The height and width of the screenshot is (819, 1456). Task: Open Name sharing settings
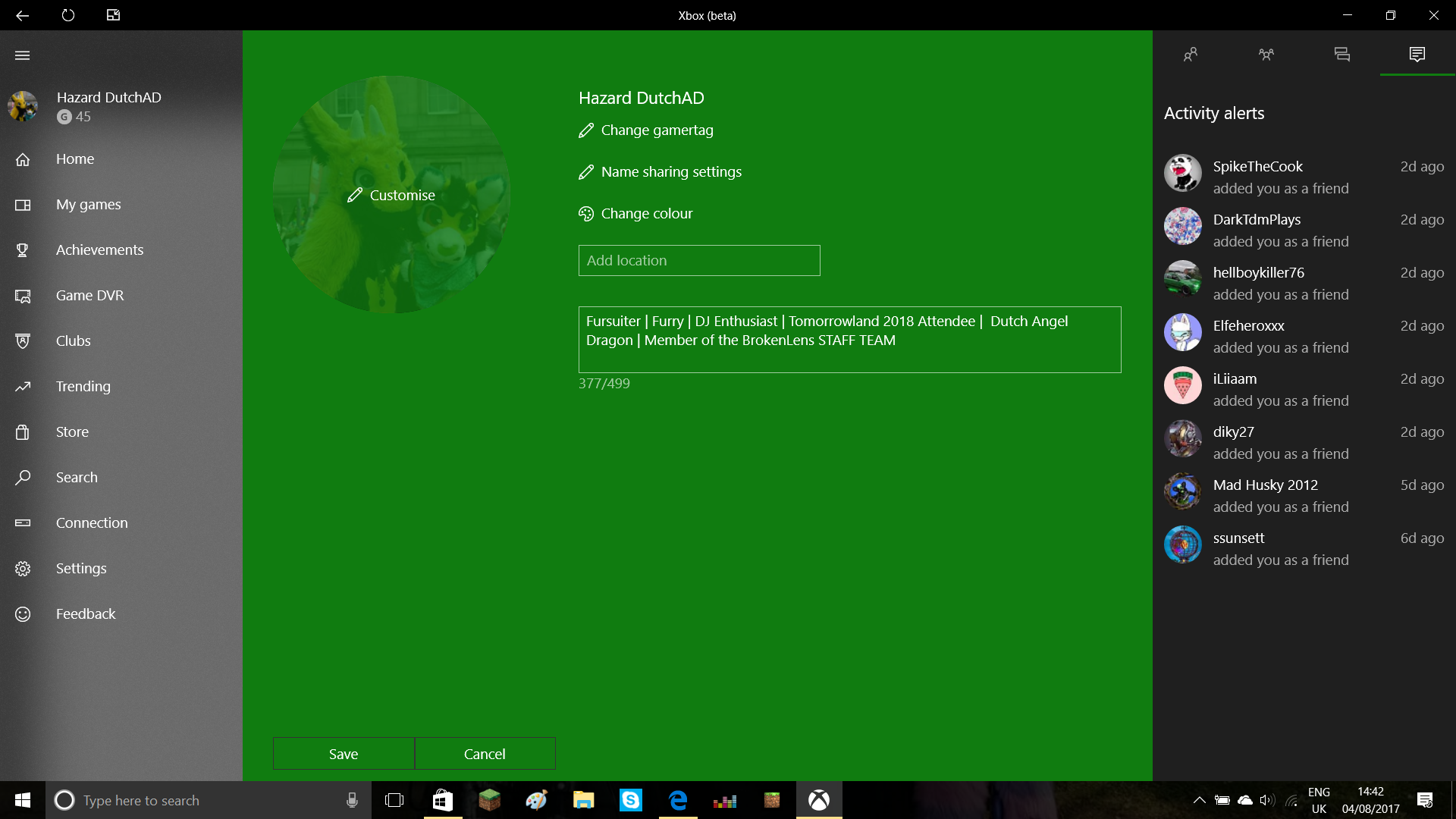(x=660, y=172)
